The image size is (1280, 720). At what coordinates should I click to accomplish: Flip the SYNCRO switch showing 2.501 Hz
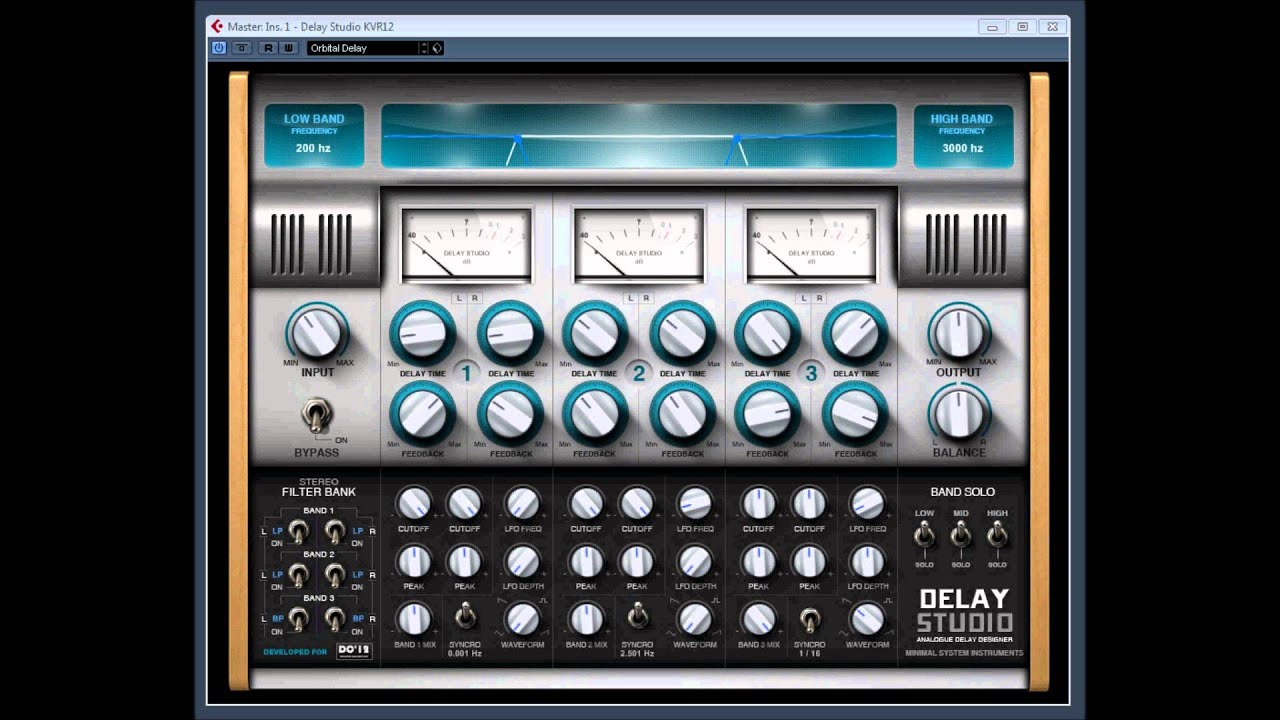tap(637, 617)
